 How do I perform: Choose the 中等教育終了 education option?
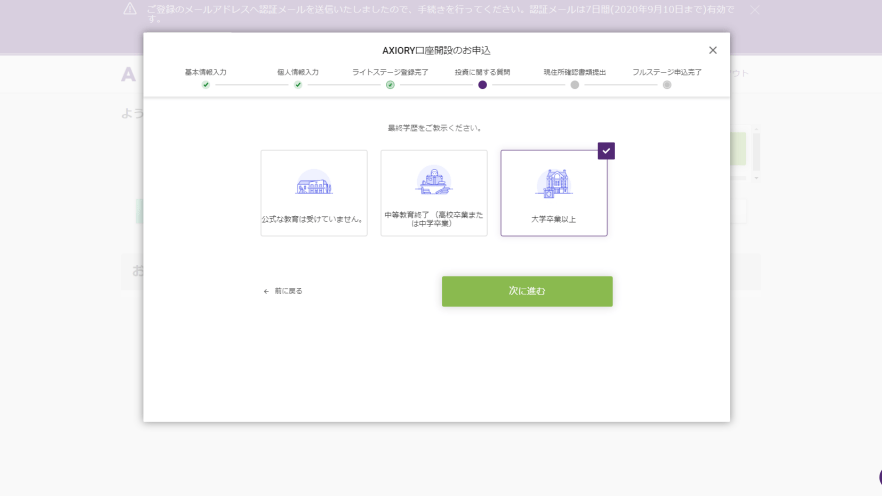click(434, 193)
